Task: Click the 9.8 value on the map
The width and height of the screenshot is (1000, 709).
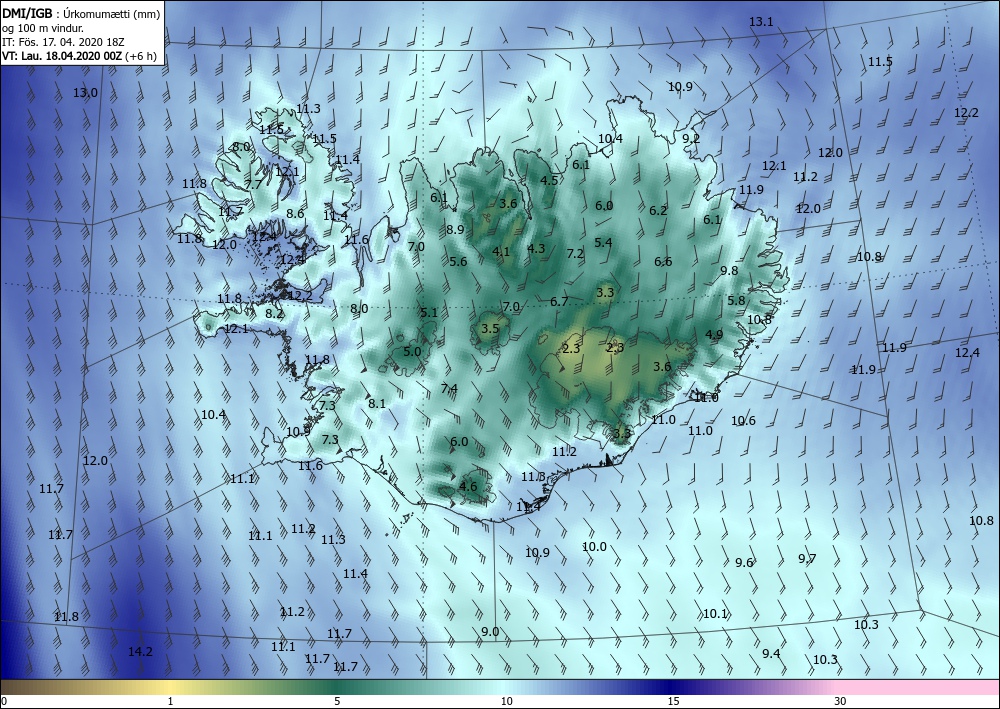Action: coord(729,270)
